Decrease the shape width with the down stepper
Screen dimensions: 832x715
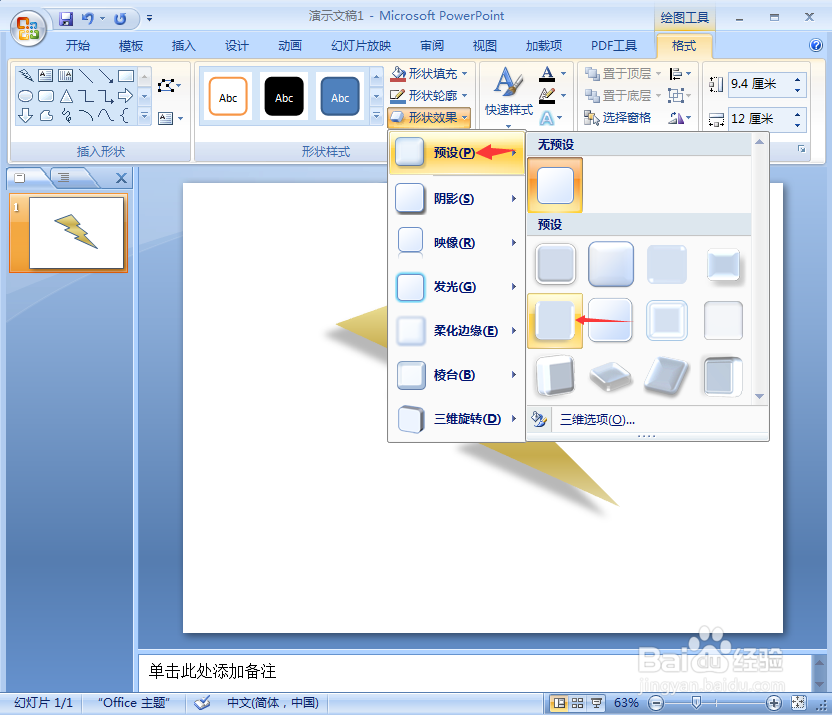798,125
